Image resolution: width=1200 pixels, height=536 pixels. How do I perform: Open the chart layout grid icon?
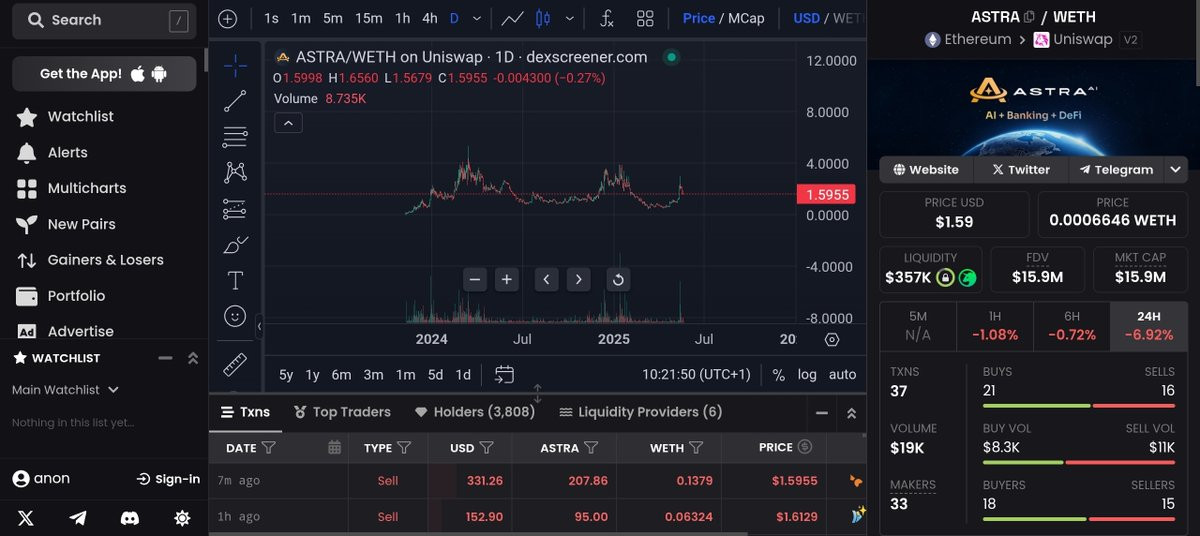coord(645,18)
